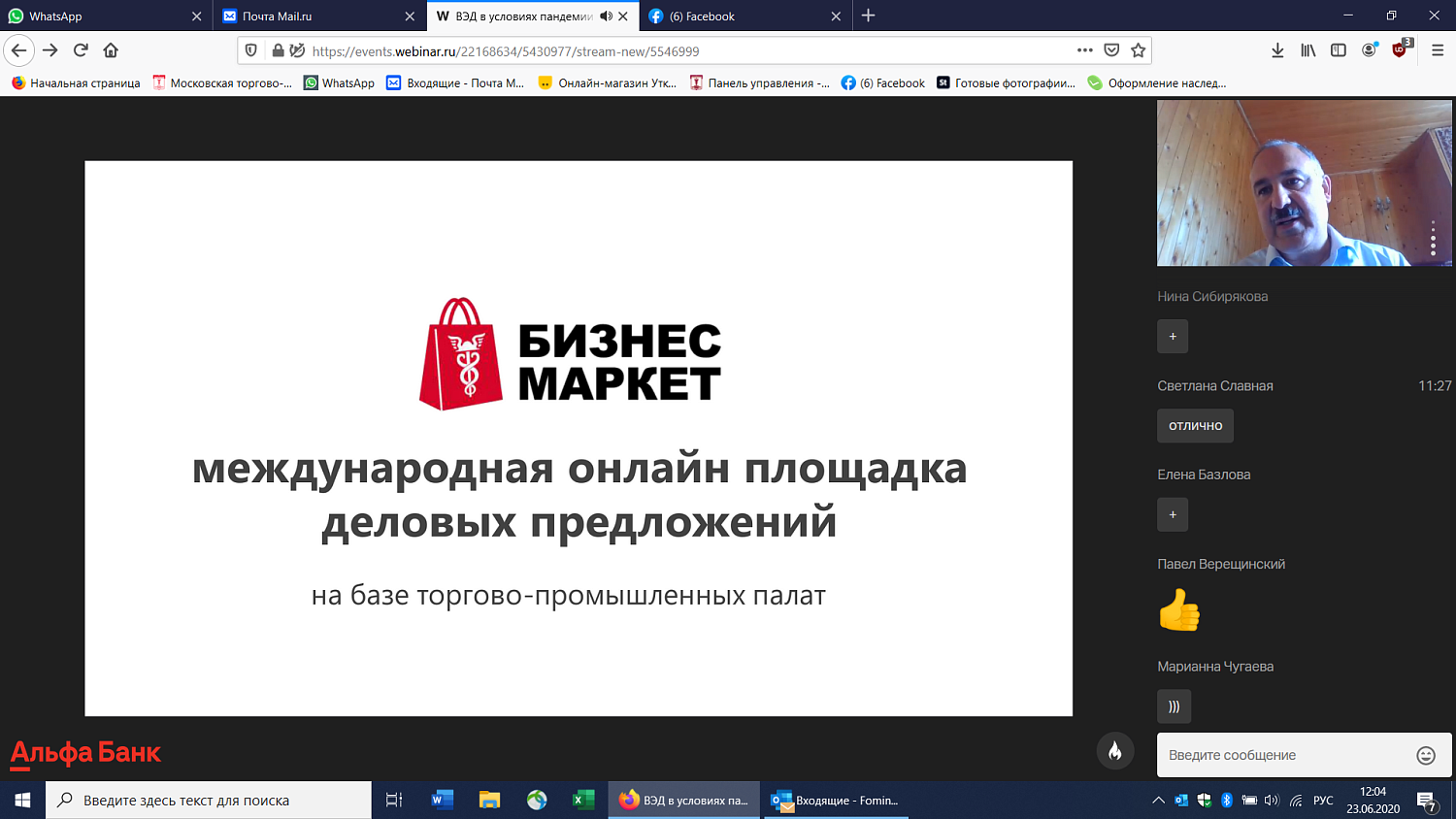Open the volume control in tray
This screenshot has height=819, width=1456.
point(1272,801)
